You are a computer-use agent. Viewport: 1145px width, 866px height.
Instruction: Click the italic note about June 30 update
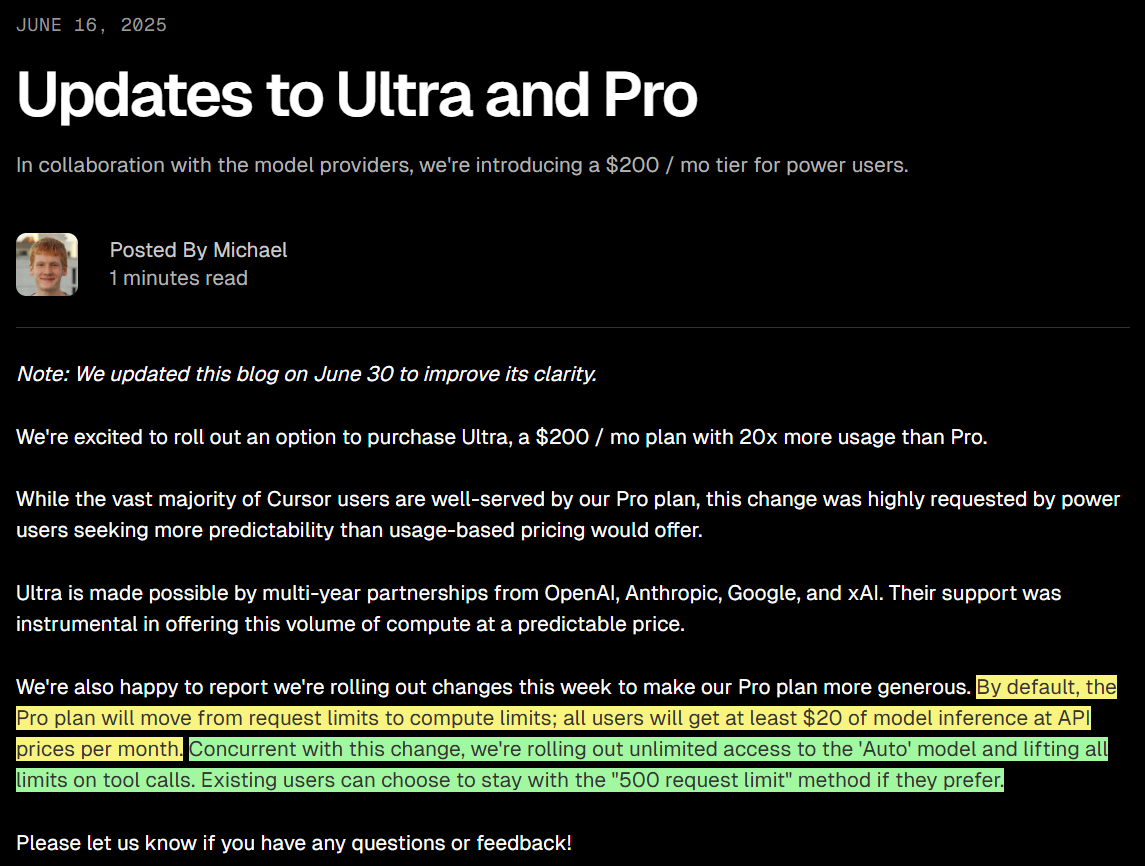(307, 374)
